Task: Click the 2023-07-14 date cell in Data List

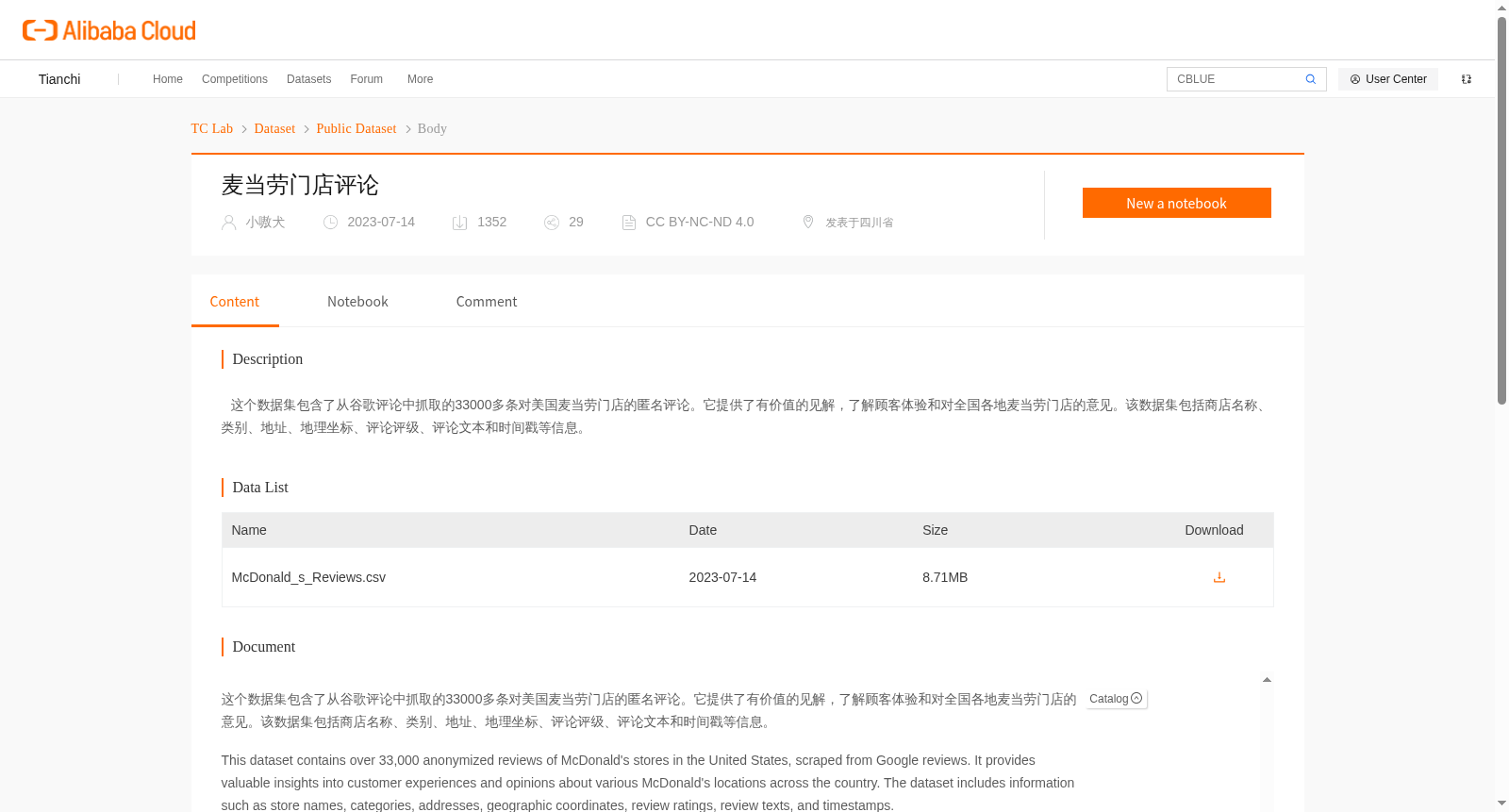Action: click(x=722, y=577)
